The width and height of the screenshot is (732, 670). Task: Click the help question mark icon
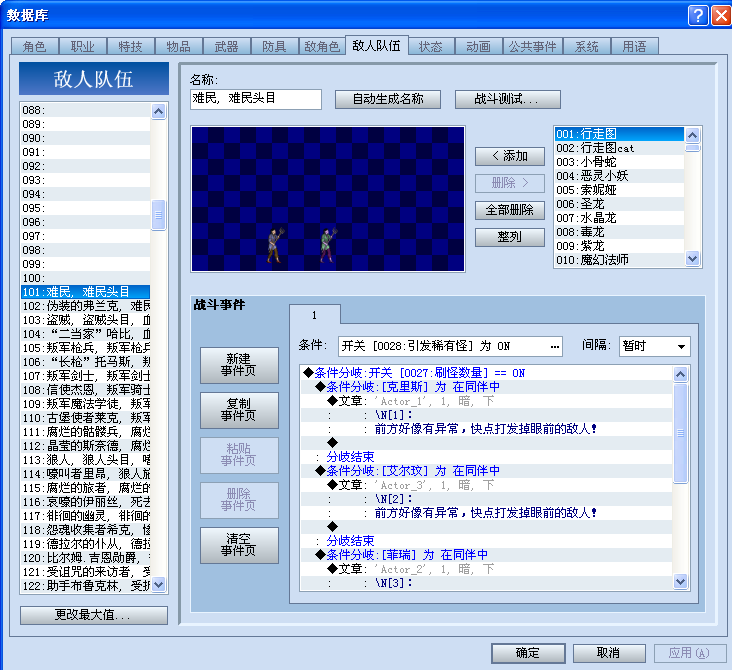(698, 15)
